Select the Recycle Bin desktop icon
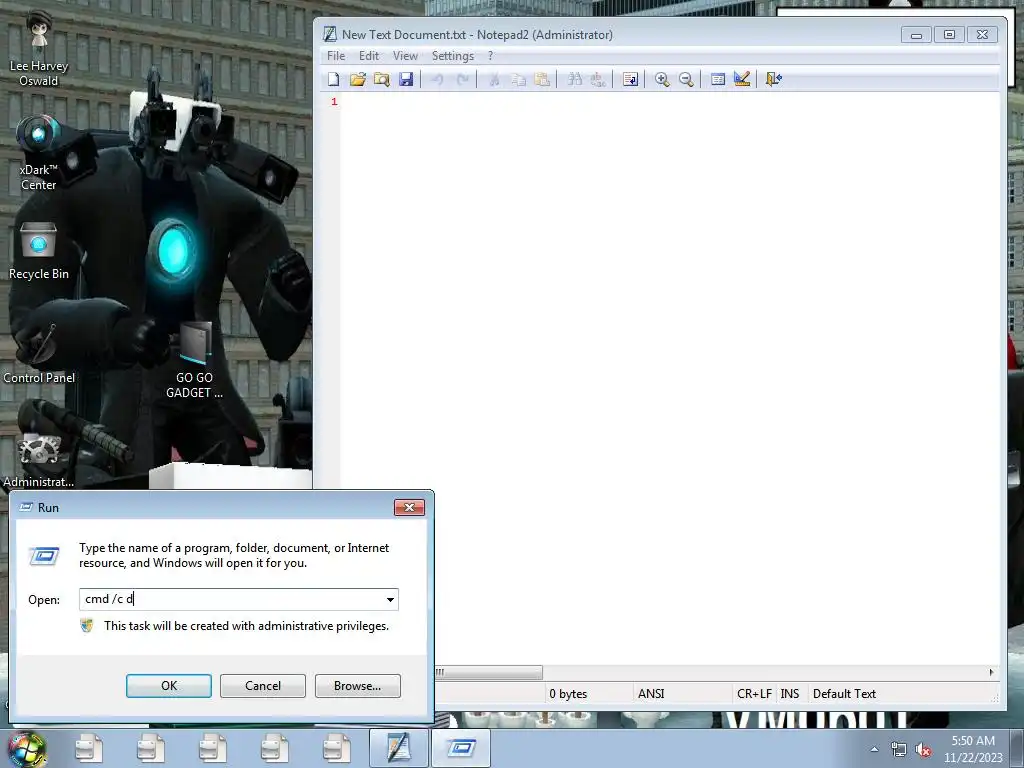Viewport: 1024px width, 768px height. (39, 251)
